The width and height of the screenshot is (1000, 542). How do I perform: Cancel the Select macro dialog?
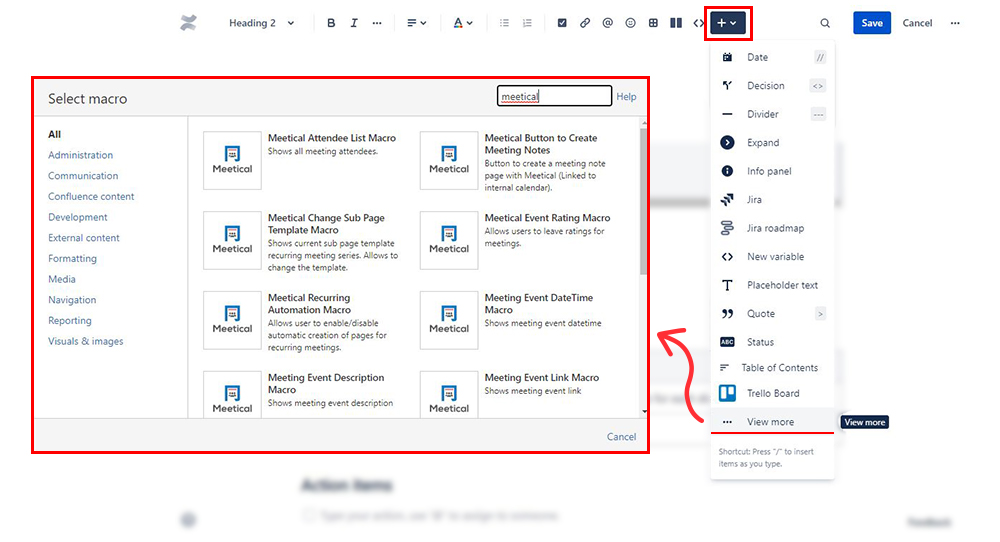[x=621, y=437]
